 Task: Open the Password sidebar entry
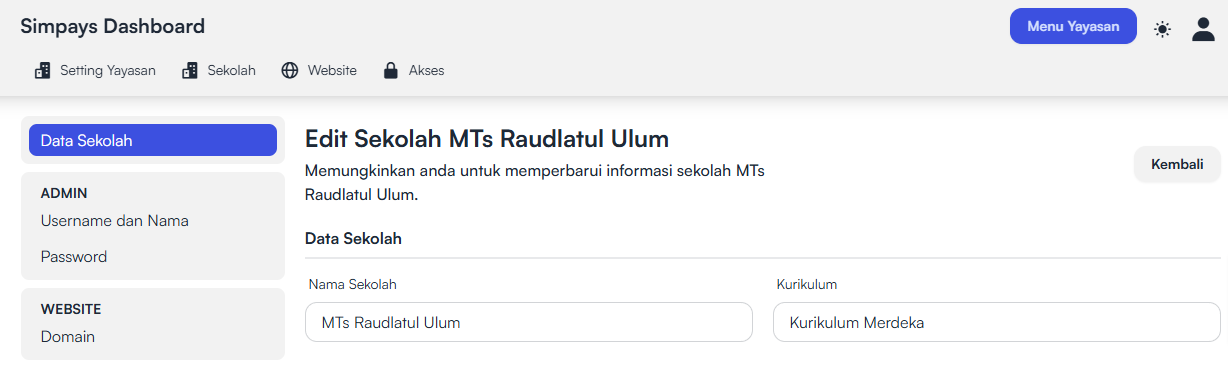[x=74, y=257]
